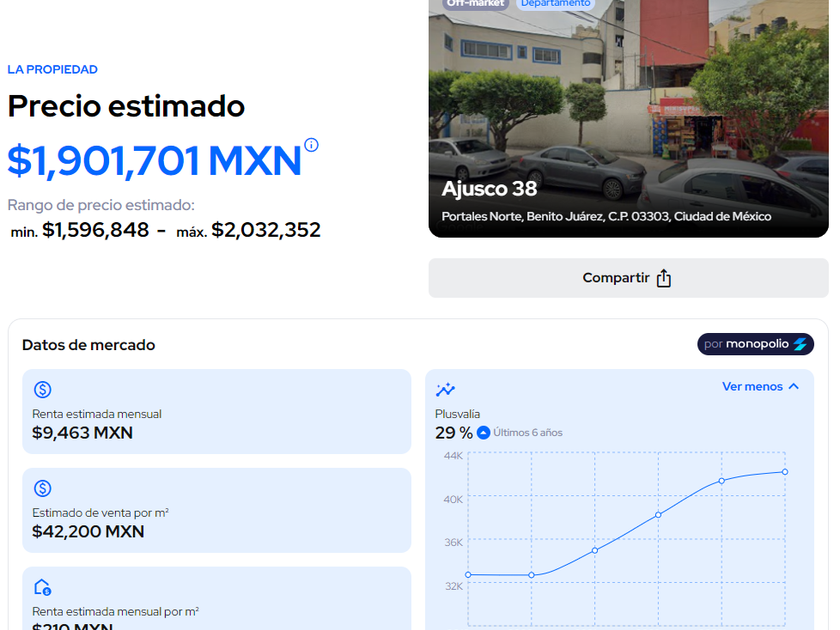Click the $9,463 MXN rent value

click(82, 433)
